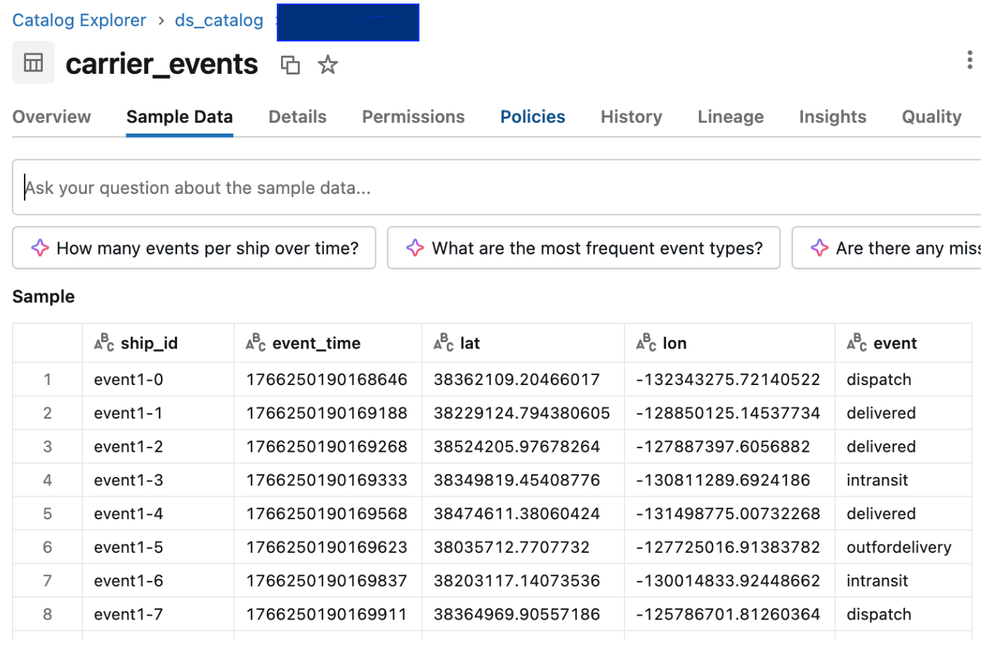Navigate to ds_catalog in breadcrumb

pos(219,20)
